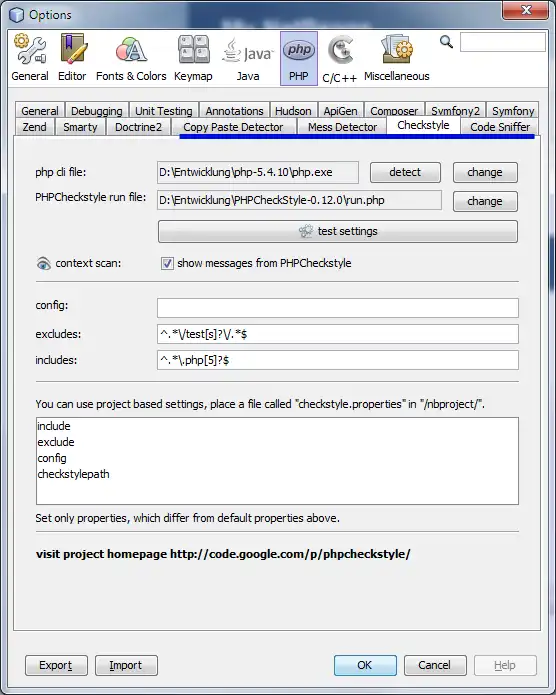The image size is (556, 695).
Task: Open the Miscellaneous options category
Action: pyautogui.click(x=397, y=59)
